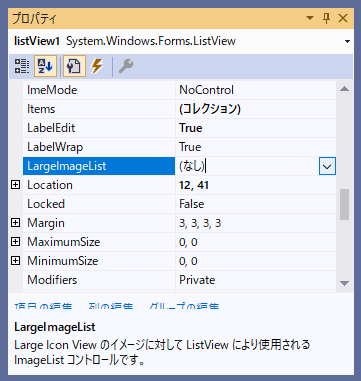Click the bold True value of LabelEdit
Viewport: 361px width, 381px height.
click(191, 128)
